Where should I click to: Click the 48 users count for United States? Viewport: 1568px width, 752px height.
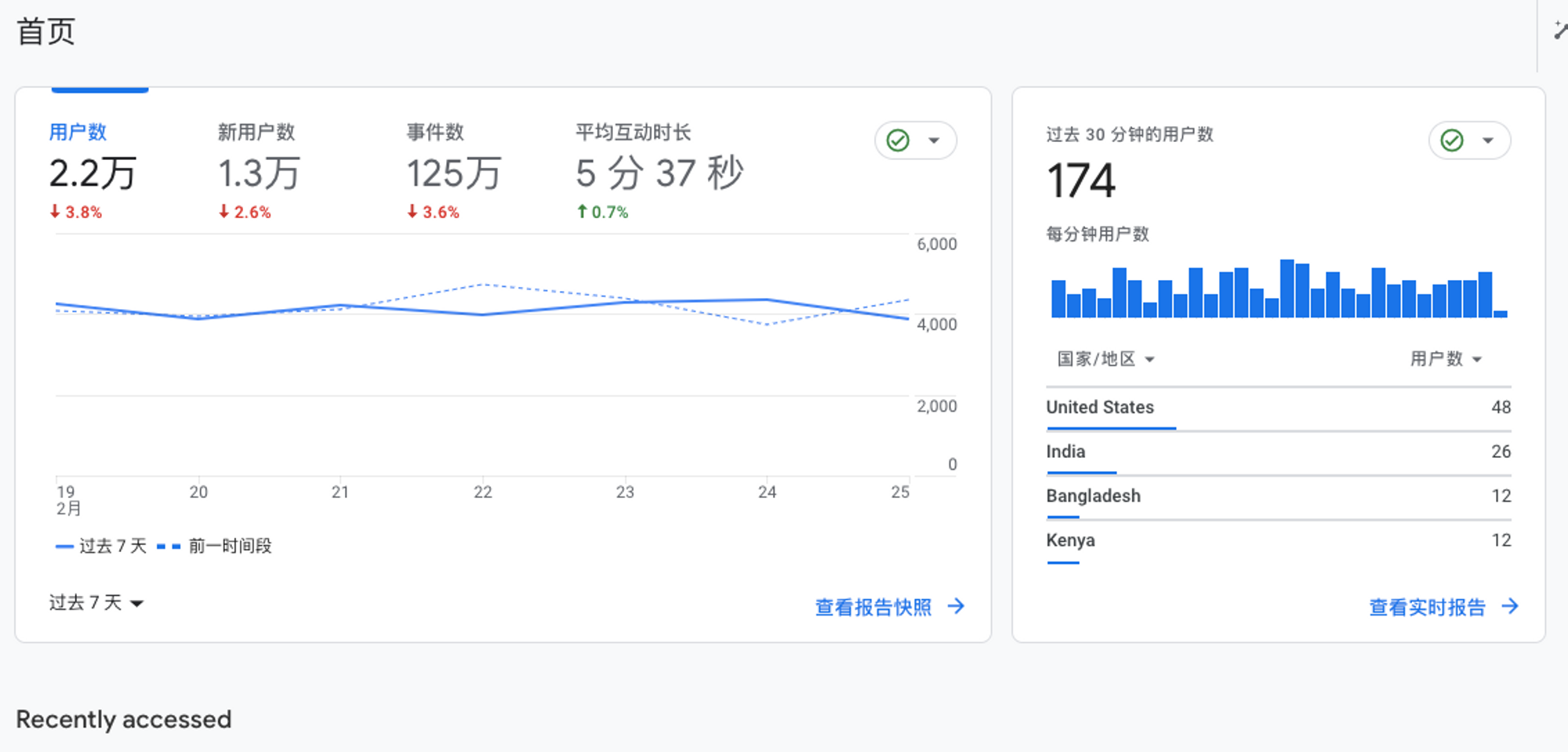(x=1501, y=407)
